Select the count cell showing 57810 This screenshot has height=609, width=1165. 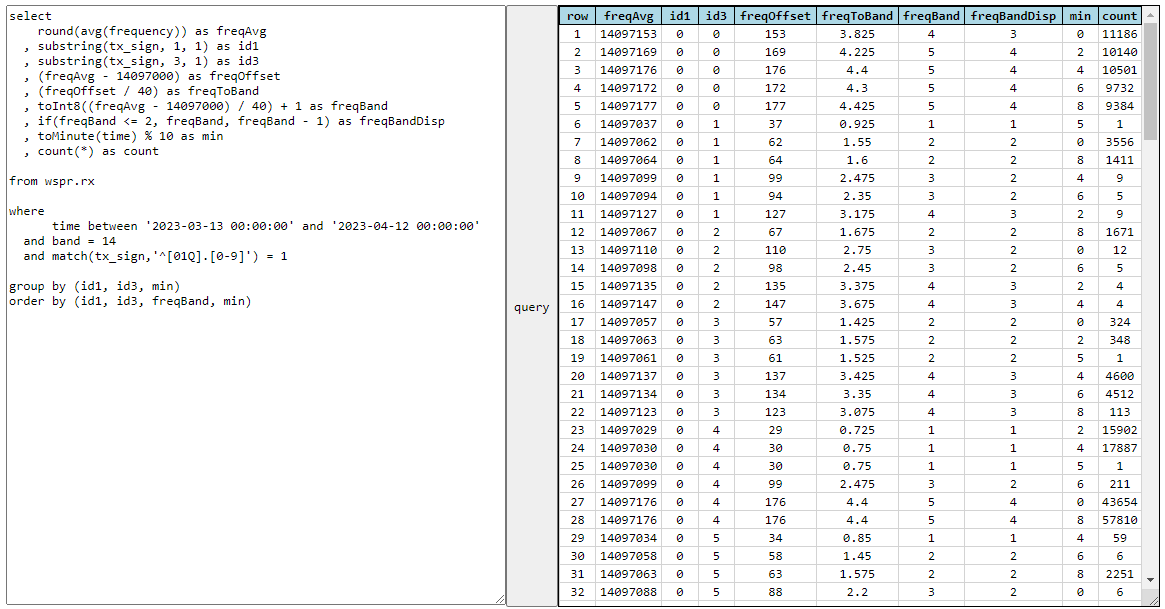point(1119,520)
